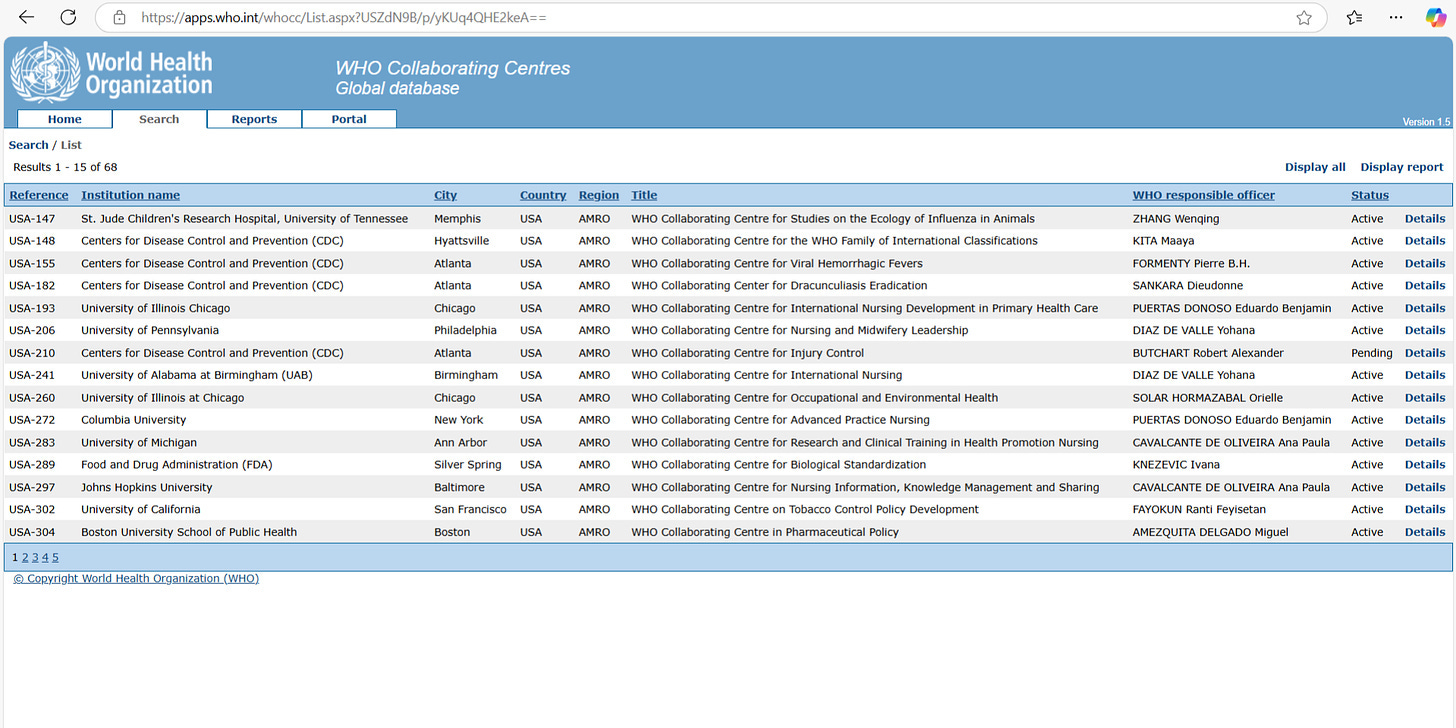
Task: Open the Portal tab
Action: coord(349,119)
